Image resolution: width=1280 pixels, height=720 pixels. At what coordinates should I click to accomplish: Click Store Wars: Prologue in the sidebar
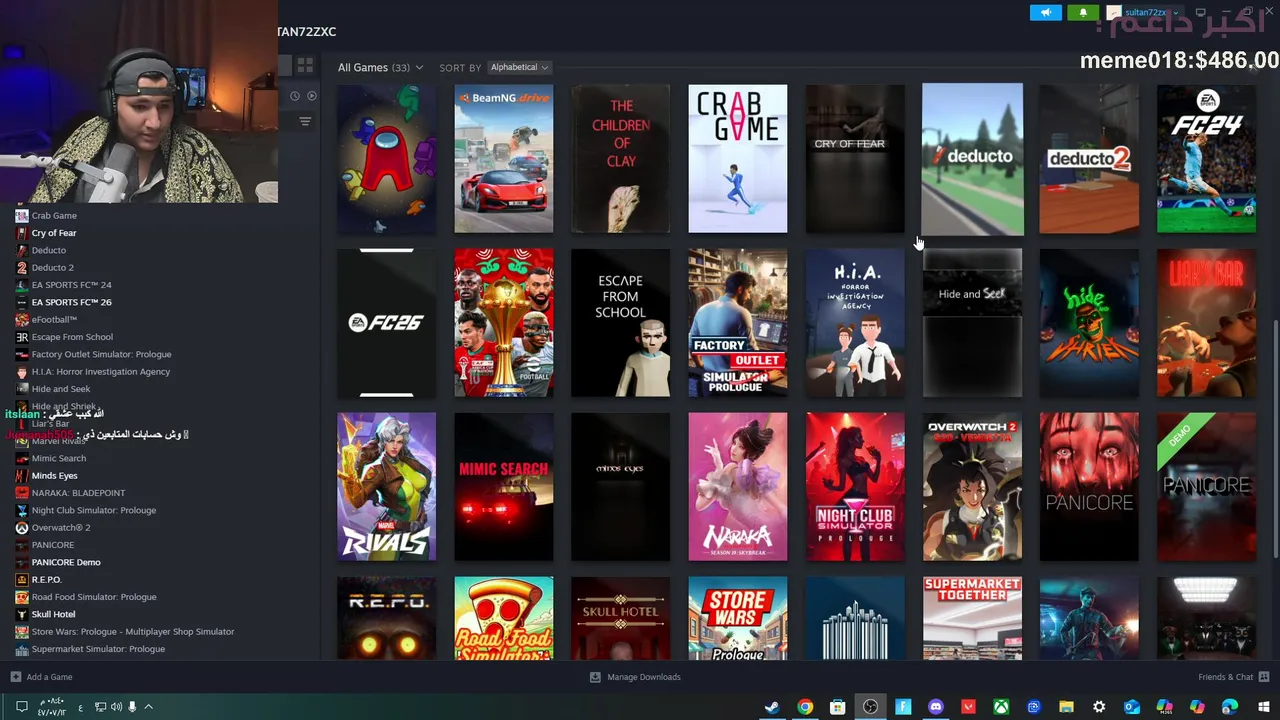(x=133, y=632)
